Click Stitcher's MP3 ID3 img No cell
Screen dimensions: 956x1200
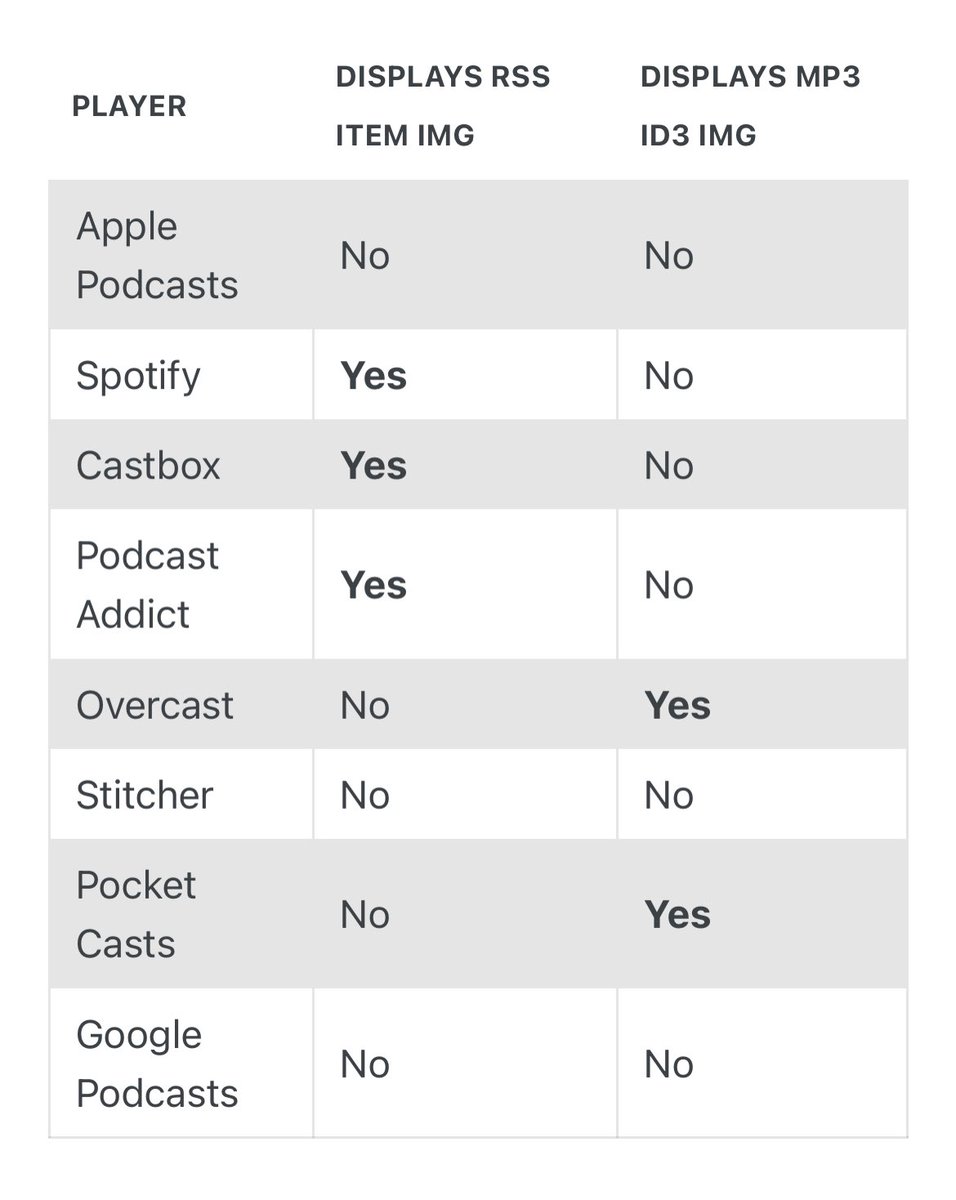pos(669,796)
